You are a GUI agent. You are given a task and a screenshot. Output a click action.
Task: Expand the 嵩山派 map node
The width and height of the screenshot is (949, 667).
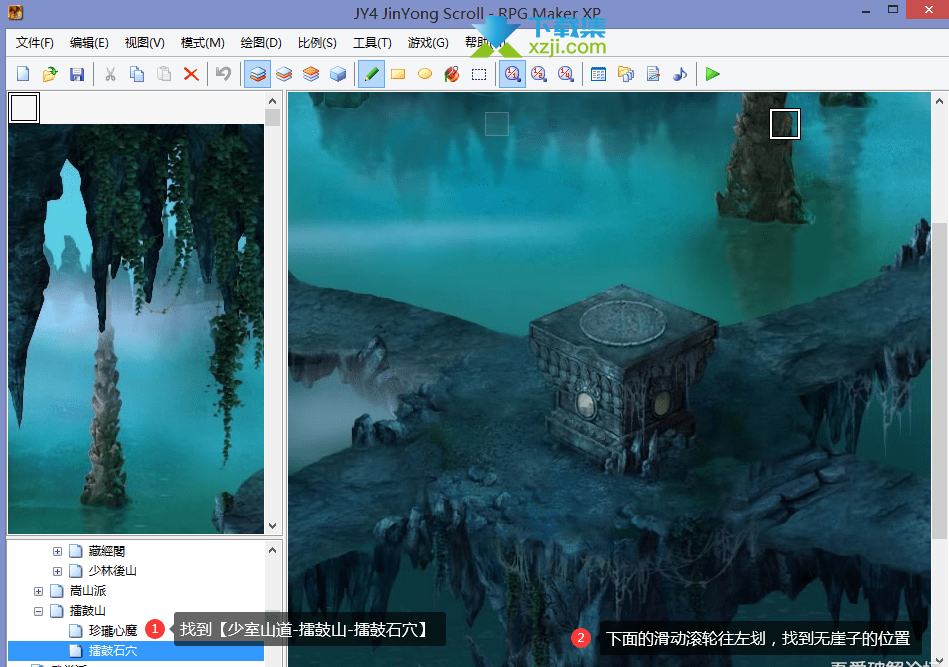(38, 591)
